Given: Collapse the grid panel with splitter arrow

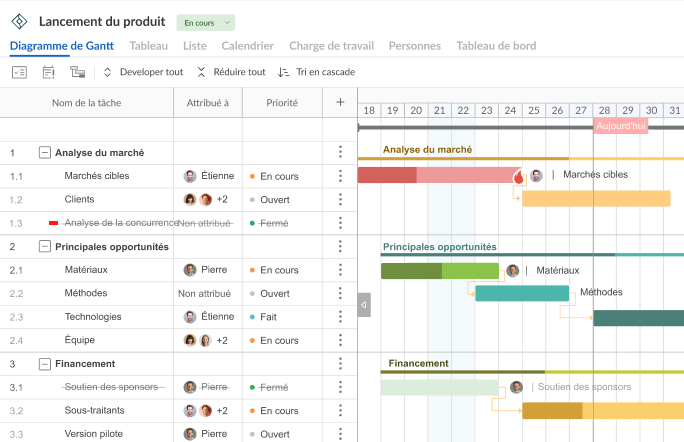Looking at the screenshot, I should pos(364,304).
